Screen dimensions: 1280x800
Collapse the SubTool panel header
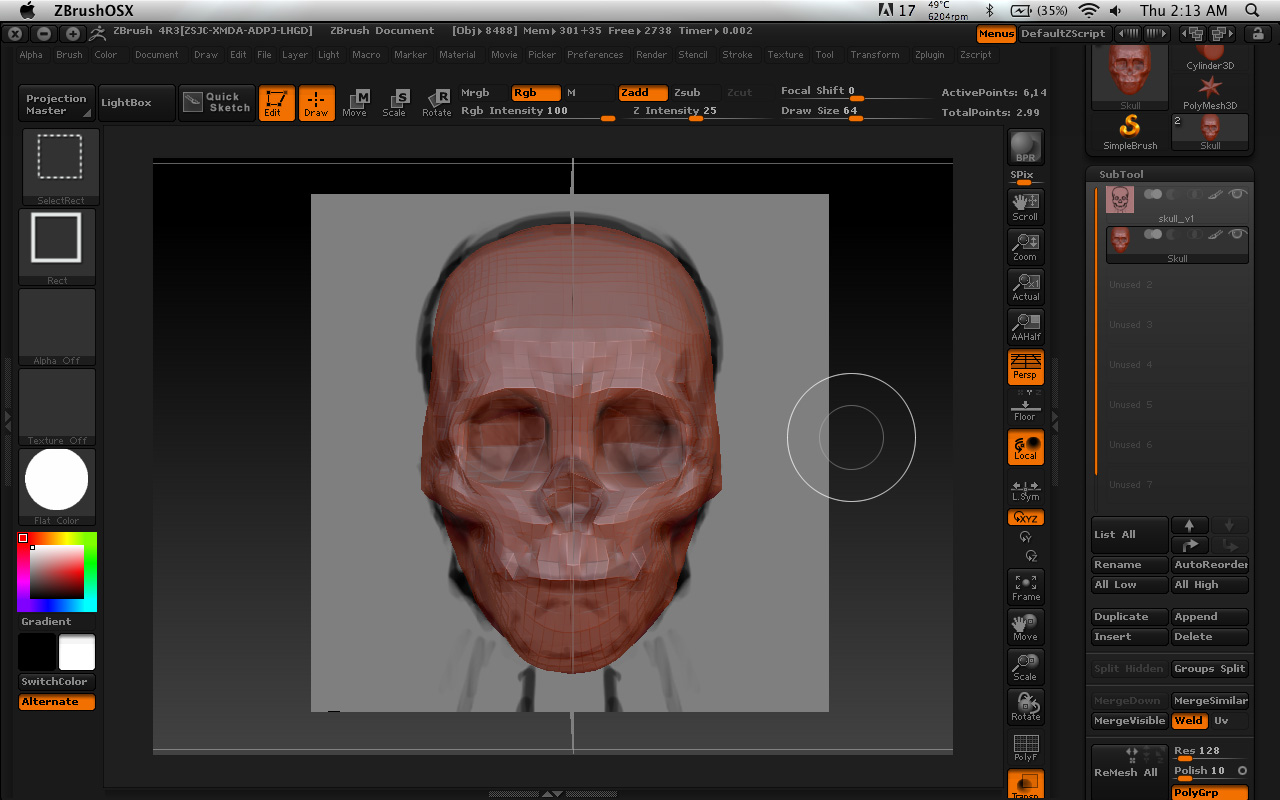click(x=1120, y=174)
